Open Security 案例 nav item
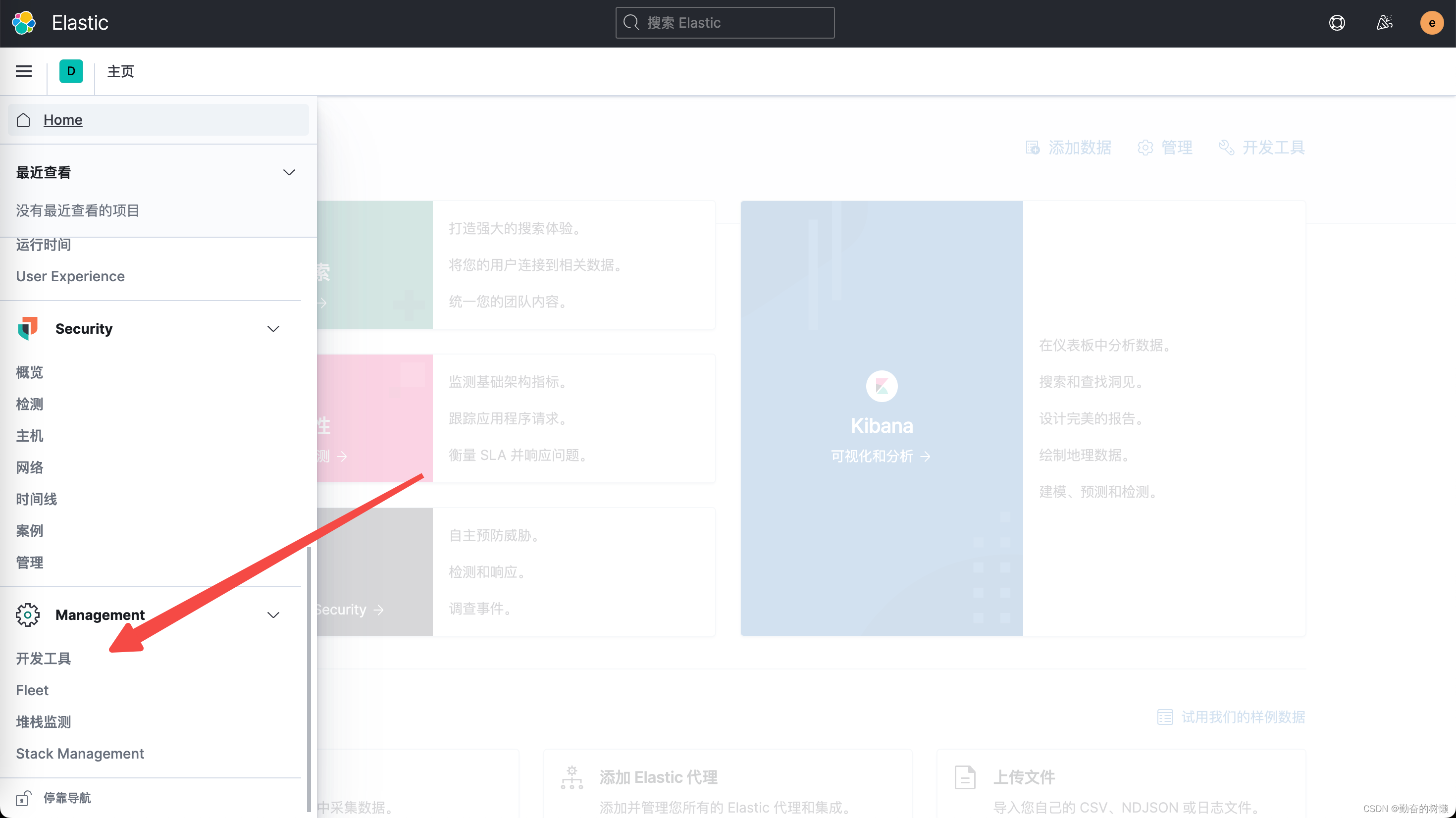 point(29,531)
